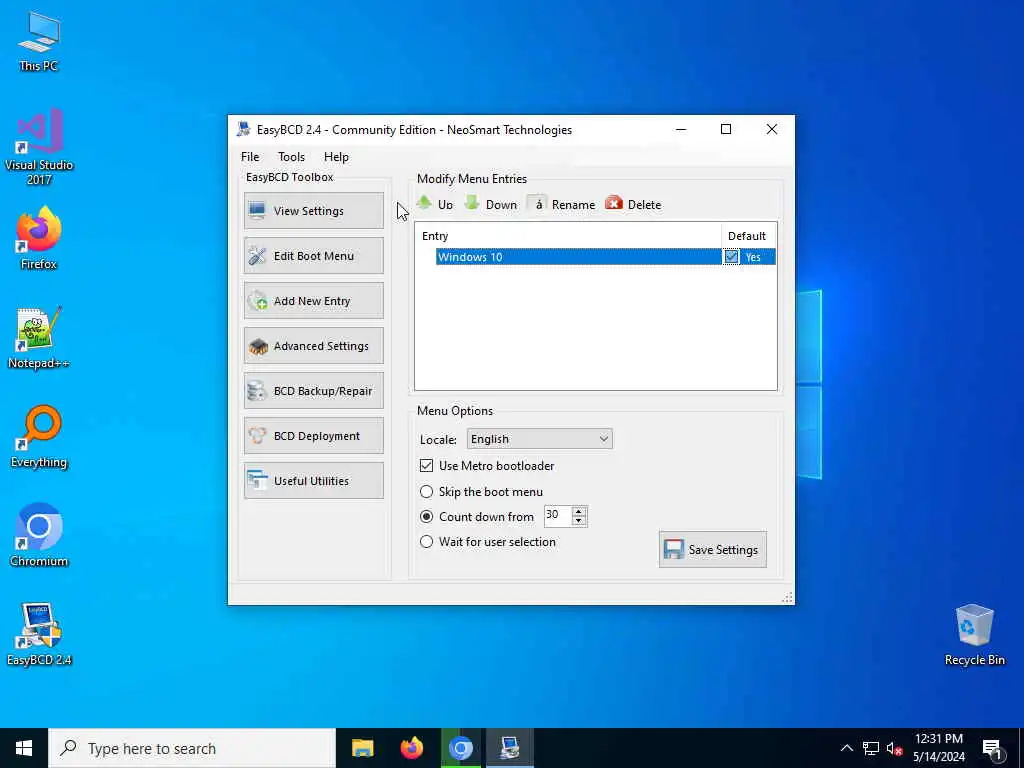Go to Advanced Settings

[x=313, y=345]
